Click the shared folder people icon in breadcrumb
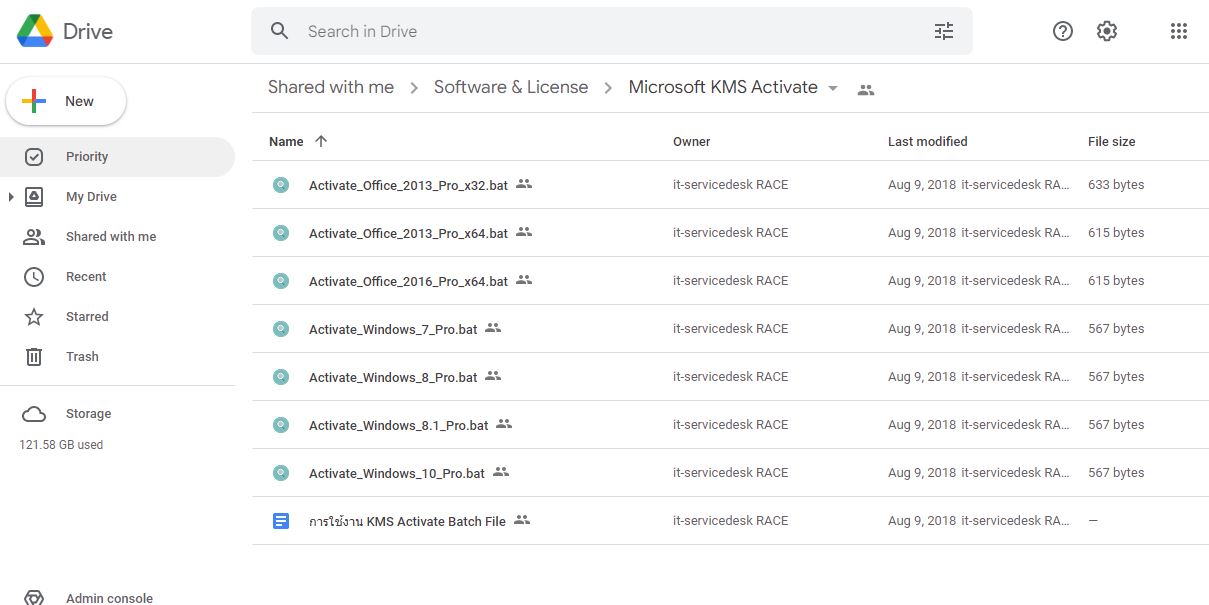 pos(866,89)
